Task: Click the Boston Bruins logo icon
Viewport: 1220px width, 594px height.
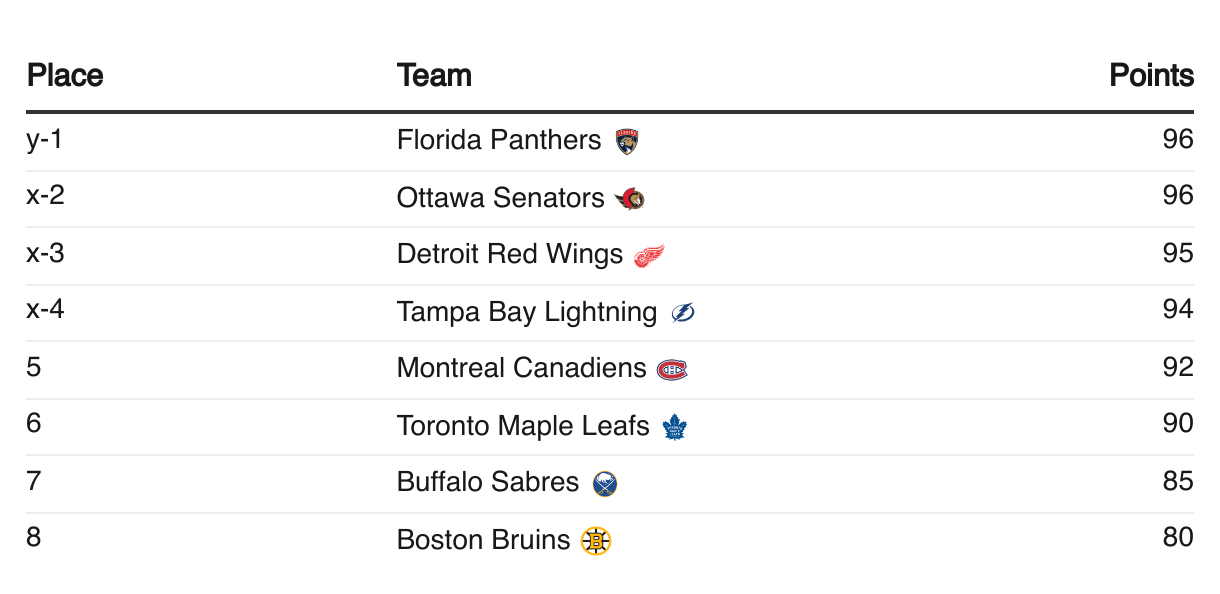Action: (x=596, y=541)
